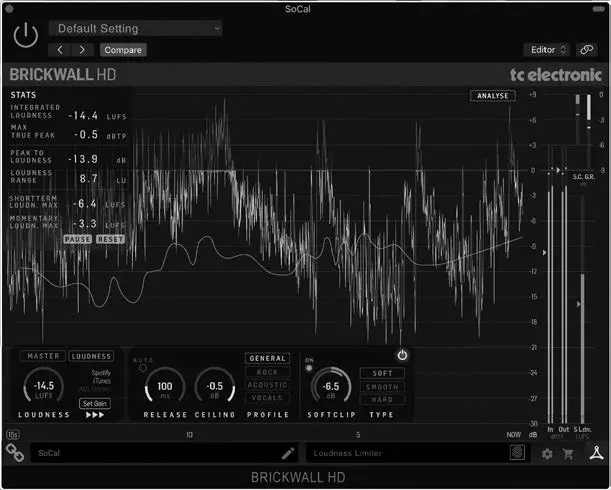The width and height of the screenshot is (611, 490).
Task: Select the ROCK profile
Action: (x=267, y=372)
